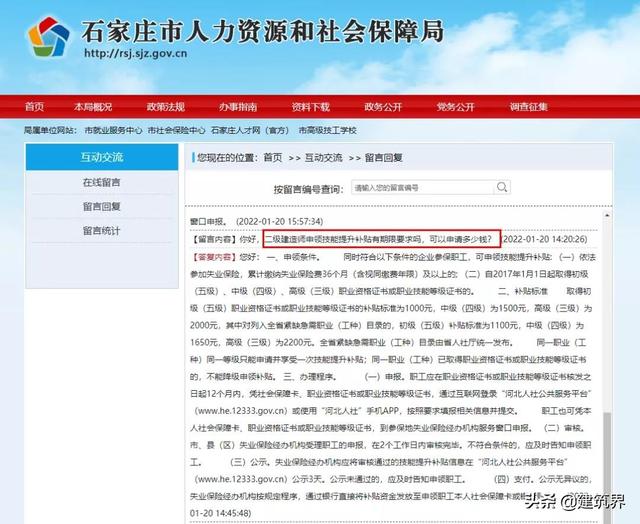Click the bureau's colorful logo icon
The image size is (640, 524).
(x=49, y=37)
